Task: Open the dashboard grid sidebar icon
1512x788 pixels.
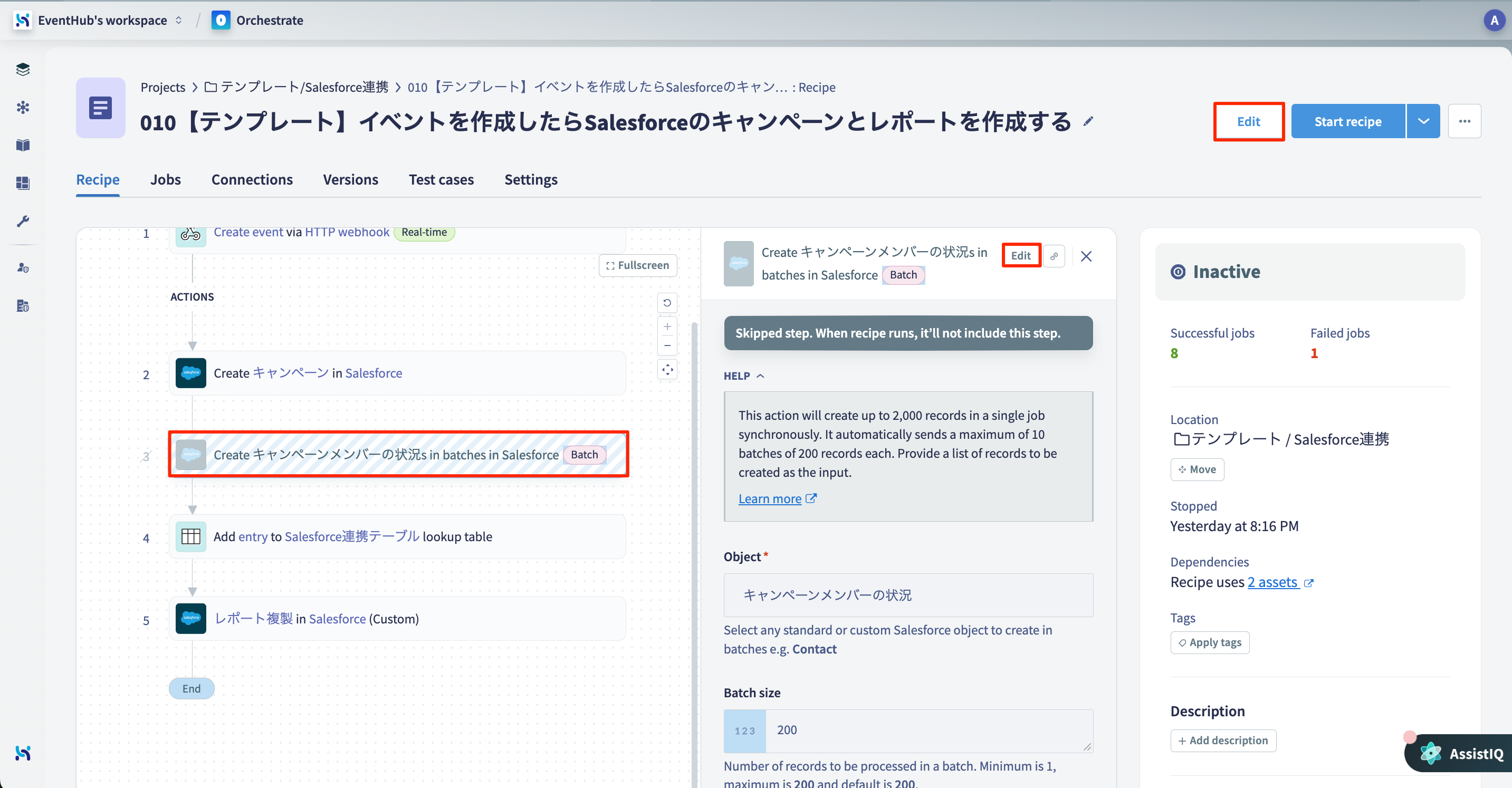Action: (x=23, y=183)
